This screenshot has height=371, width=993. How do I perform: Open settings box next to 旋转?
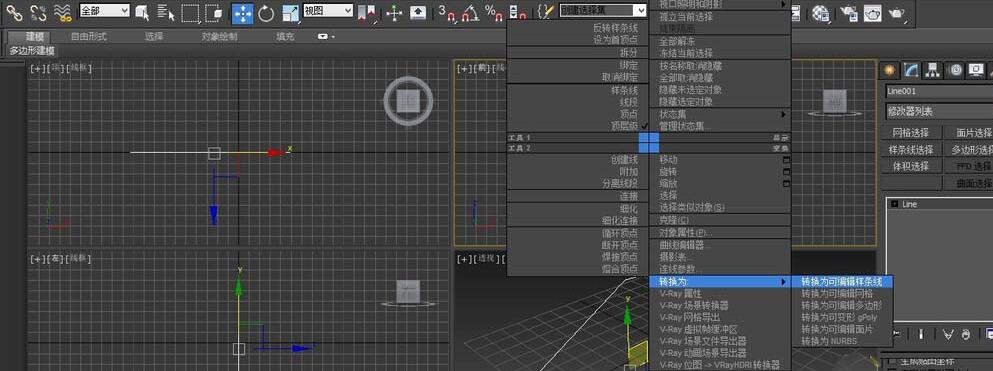pyautogui.click(x=786, y=172)
